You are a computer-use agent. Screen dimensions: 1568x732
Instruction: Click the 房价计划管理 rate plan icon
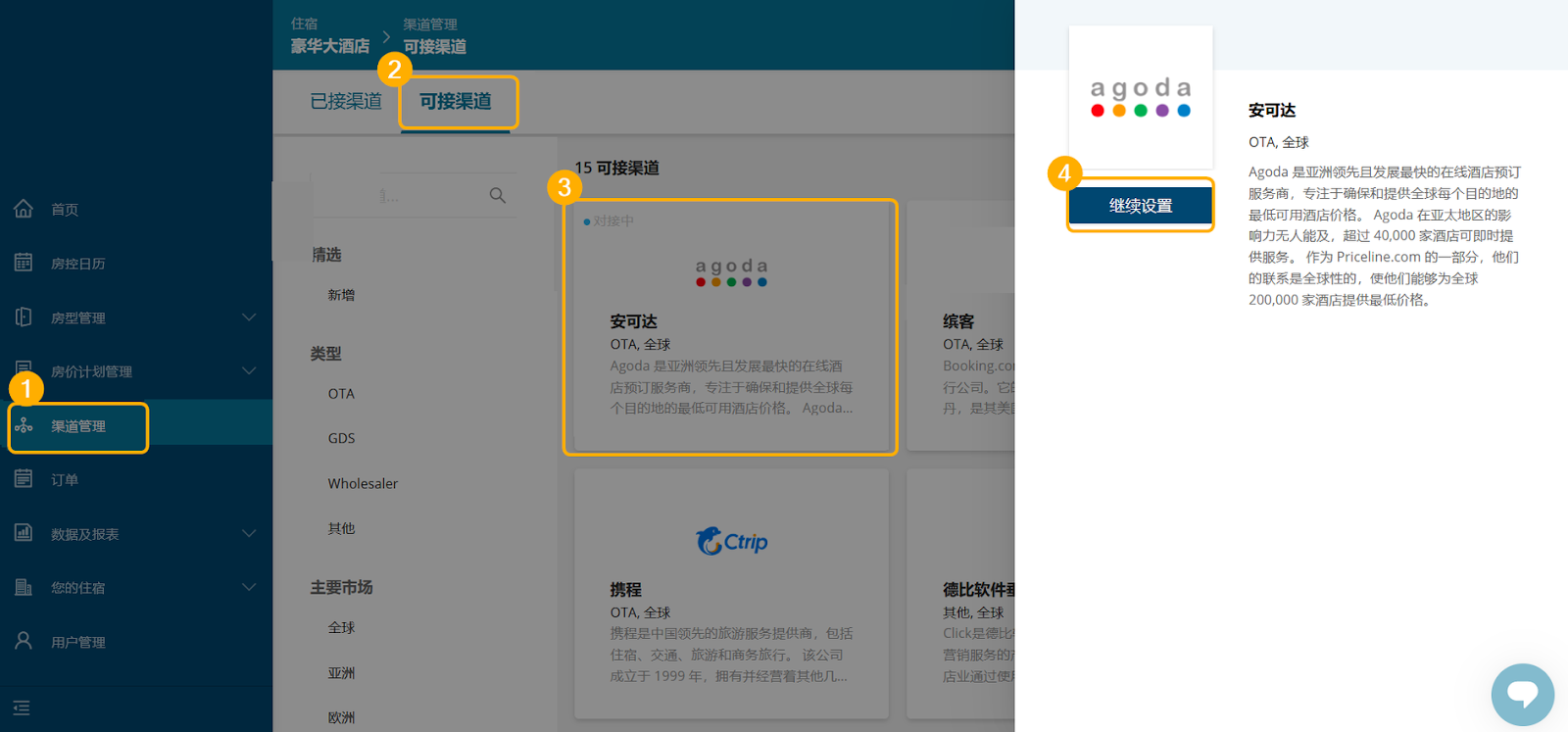click(x=24, y=369)
